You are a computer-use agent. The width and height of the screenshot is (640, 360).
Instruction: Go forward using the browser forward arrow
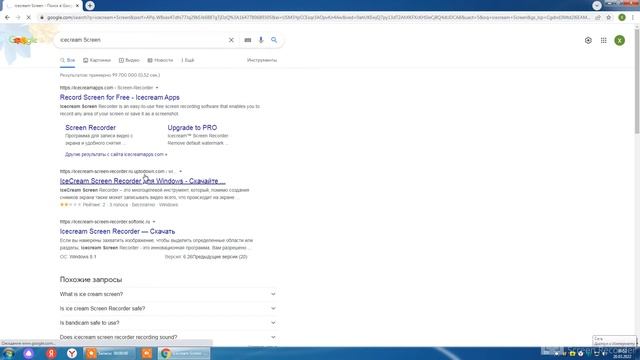point(18,18)
